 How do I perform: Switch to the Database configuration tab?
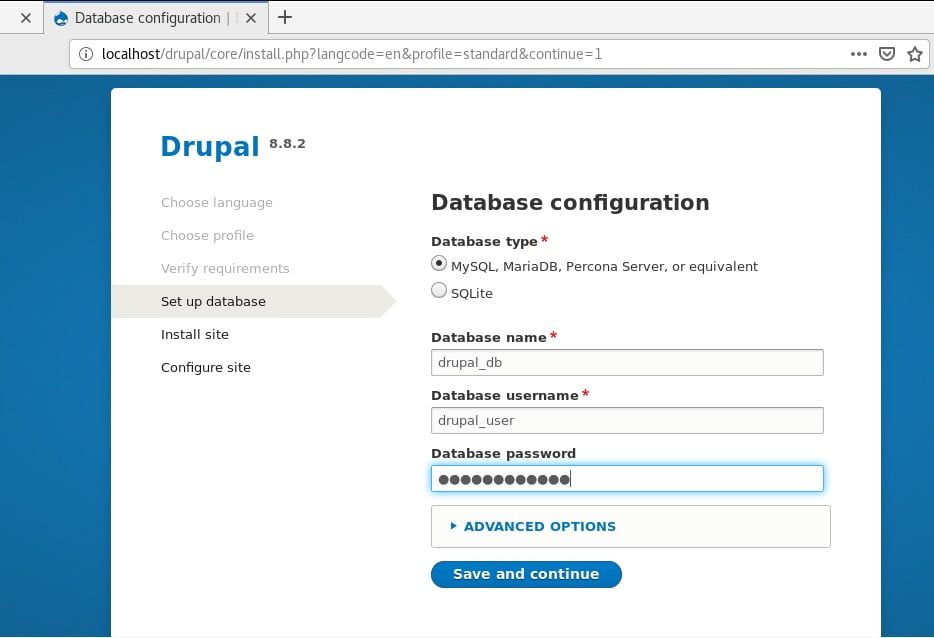(x=147, y=18)
